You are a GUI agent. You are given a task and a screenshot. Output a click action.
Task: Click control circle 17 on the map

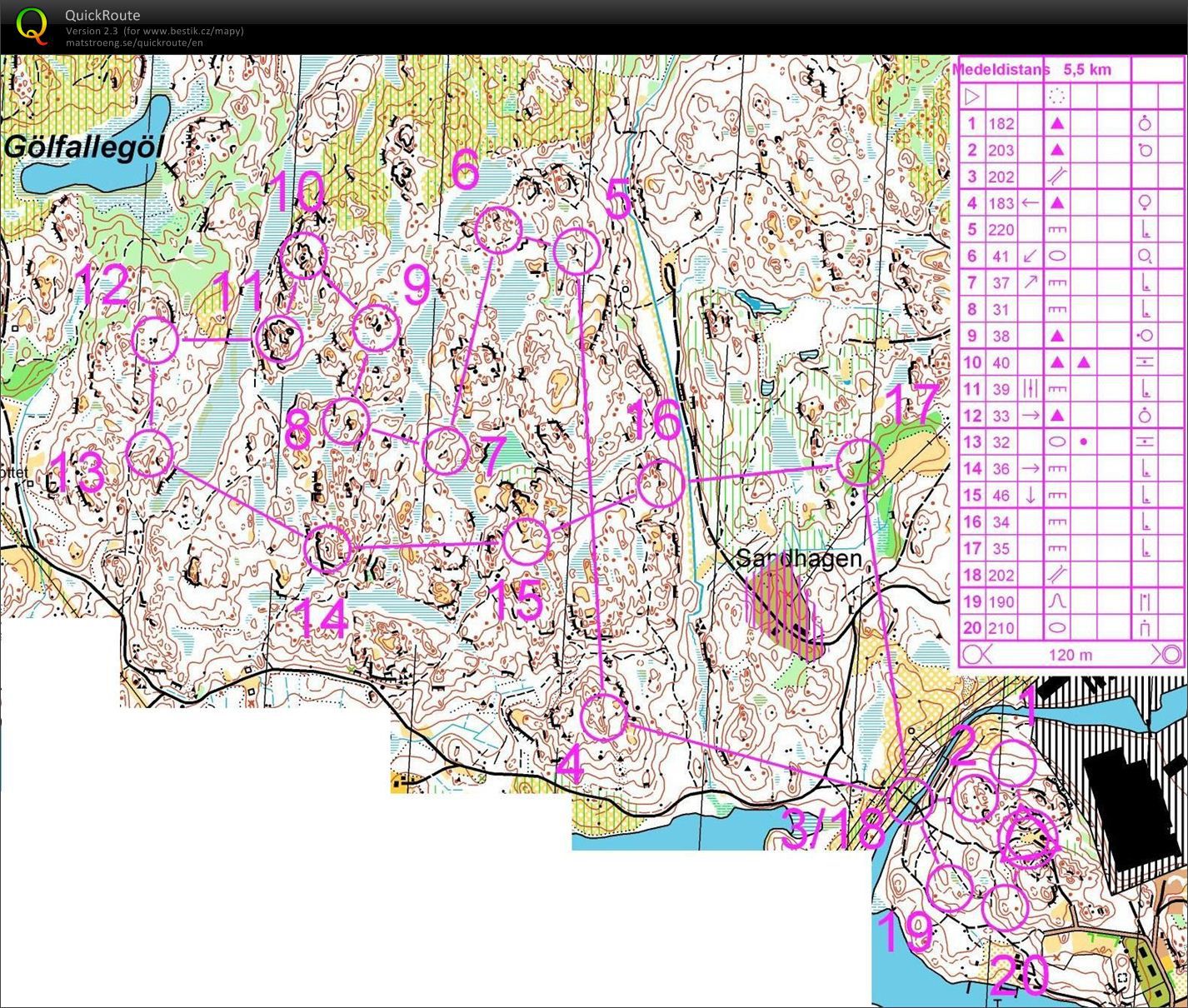[x=860, y=462]
